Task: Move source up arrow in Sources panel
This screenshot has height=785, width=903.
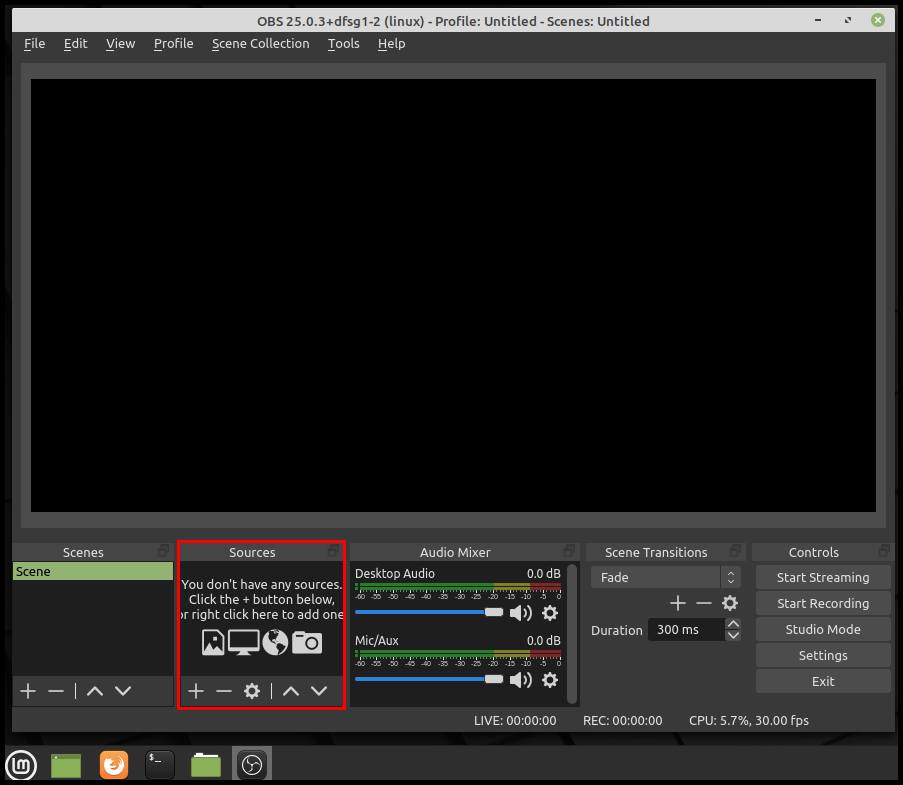Action: pos(291,691)
